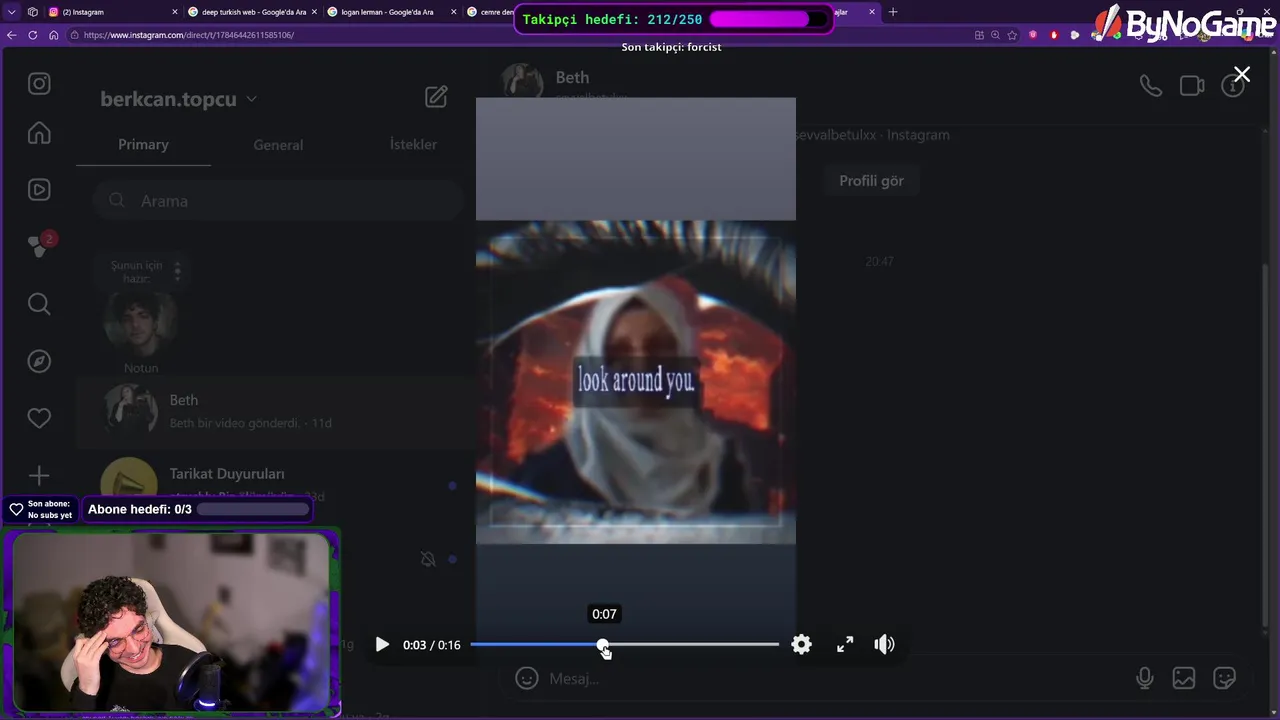Screen dimensions: 1280x720
Task: Open Reels from the sidebar
Action: [39, 189]
